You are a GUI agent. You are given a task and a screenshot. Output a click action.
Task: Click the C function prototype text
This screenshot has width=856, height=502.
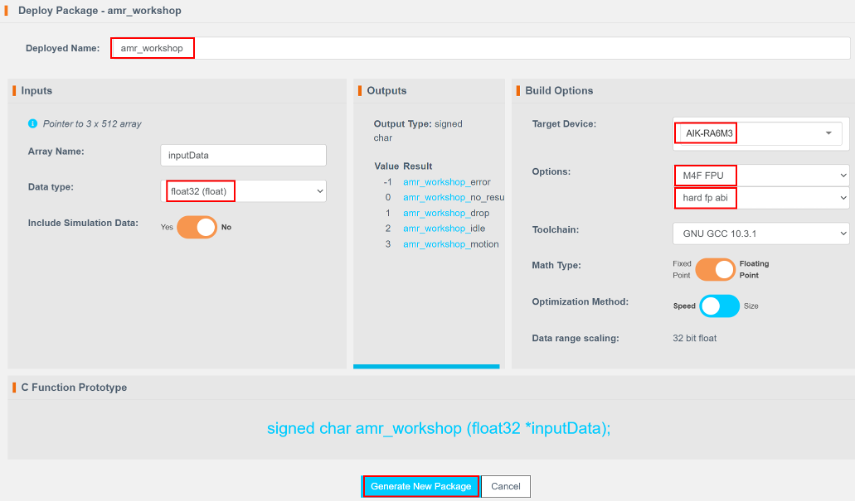pos(438,427)
